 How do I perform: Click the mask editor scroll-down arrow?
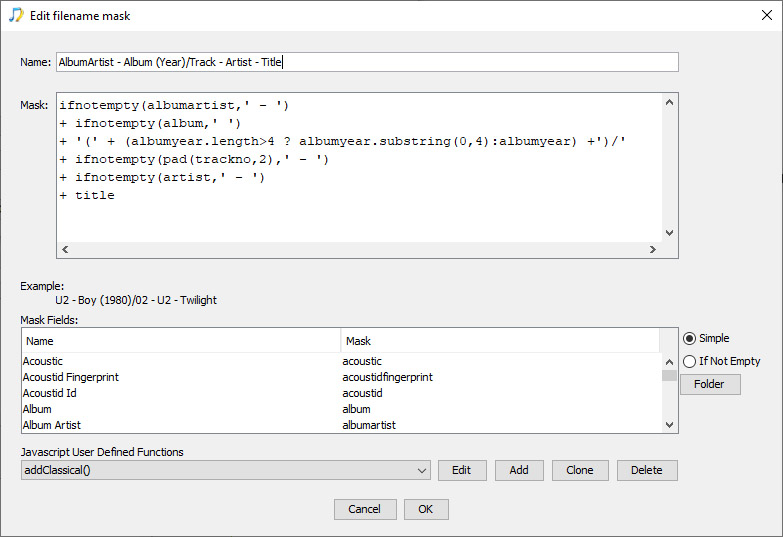(x=670, y=233)
